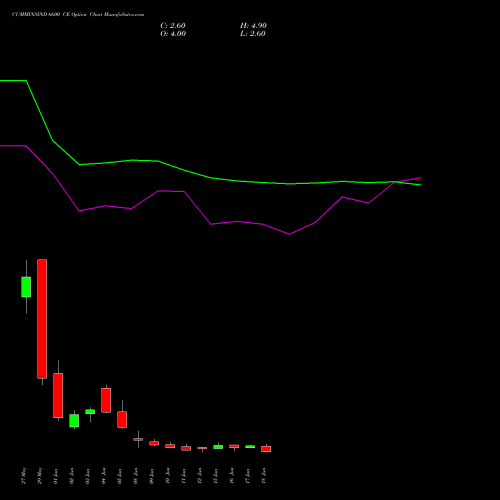Screen dimensions: 500x500
Task: Select the low value 'L: 2.60'
Action: pos(253,34)
